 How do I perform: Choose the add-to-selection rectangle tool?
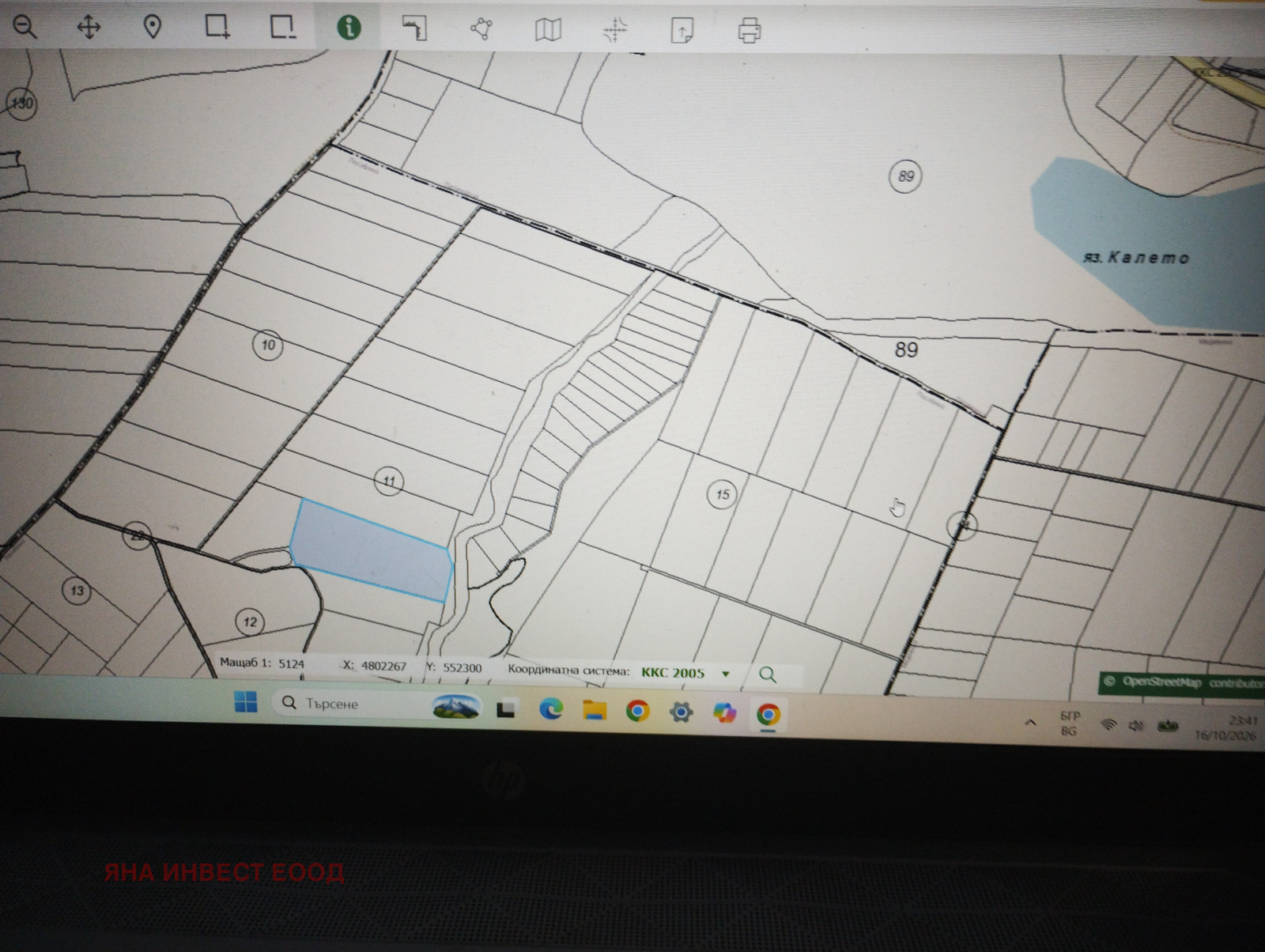(x=217, y=28)
